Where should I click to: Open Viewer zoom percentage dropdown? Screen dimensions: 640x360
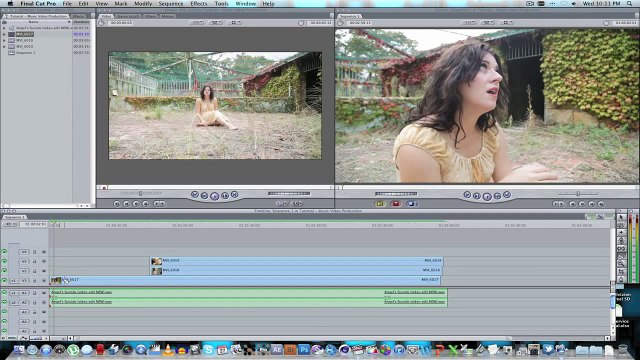197,23
